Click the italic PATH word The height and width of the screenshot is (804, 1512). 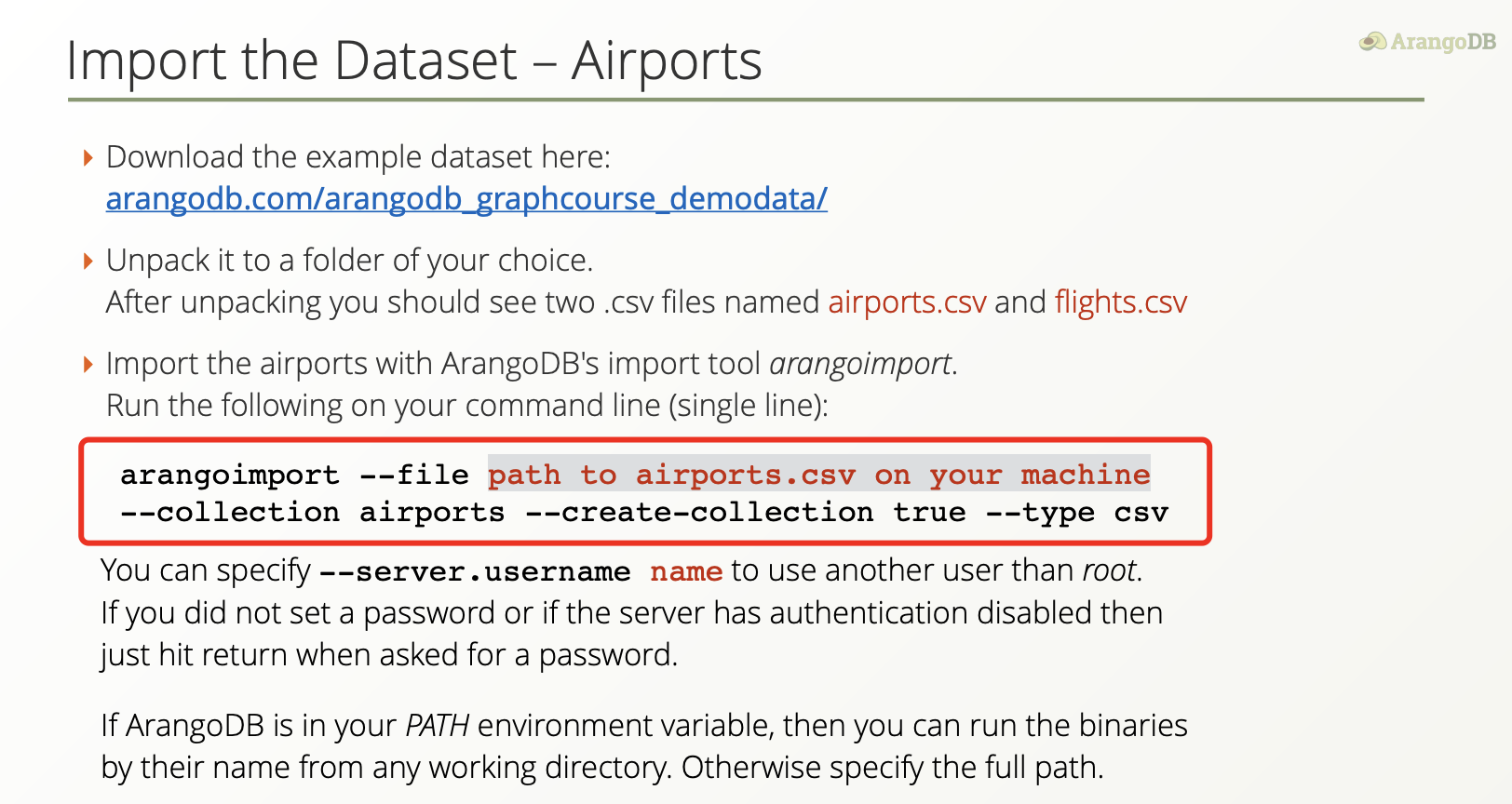pos(438,726)
